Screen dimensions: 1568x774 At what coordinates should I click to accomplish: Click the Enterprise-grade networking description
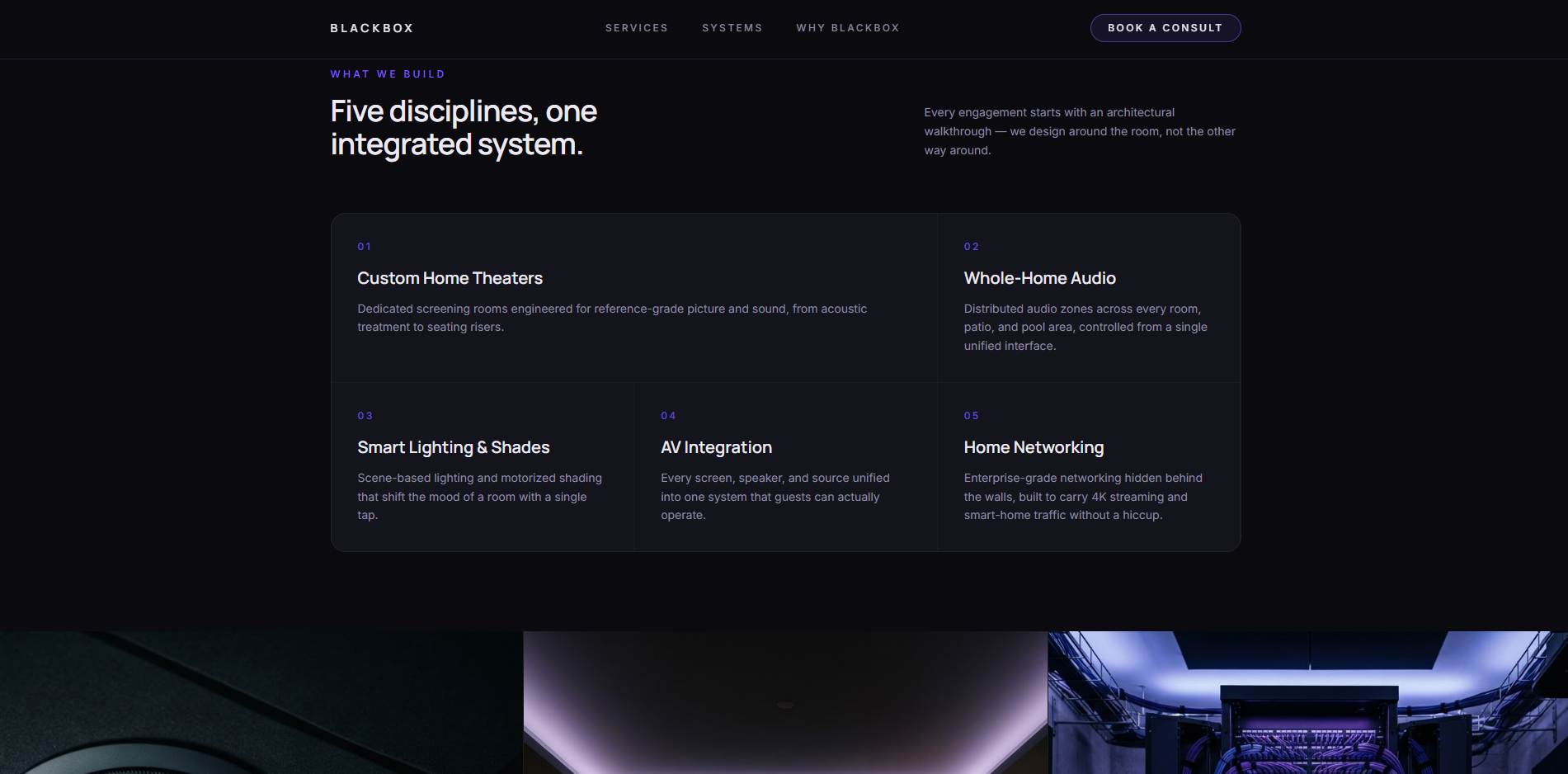1083,497
